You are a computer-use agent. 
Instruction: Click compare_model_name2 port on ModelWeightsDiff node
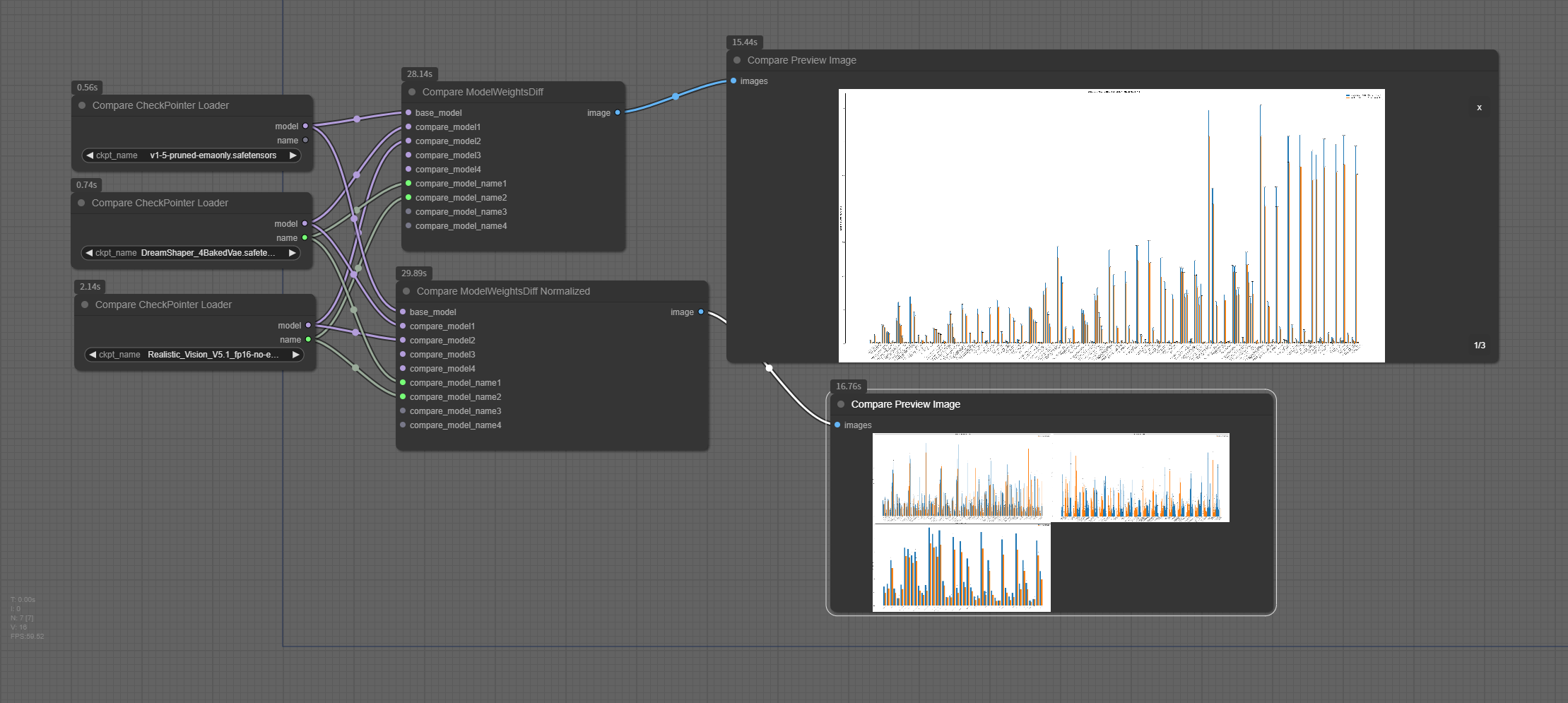point(408,197)
